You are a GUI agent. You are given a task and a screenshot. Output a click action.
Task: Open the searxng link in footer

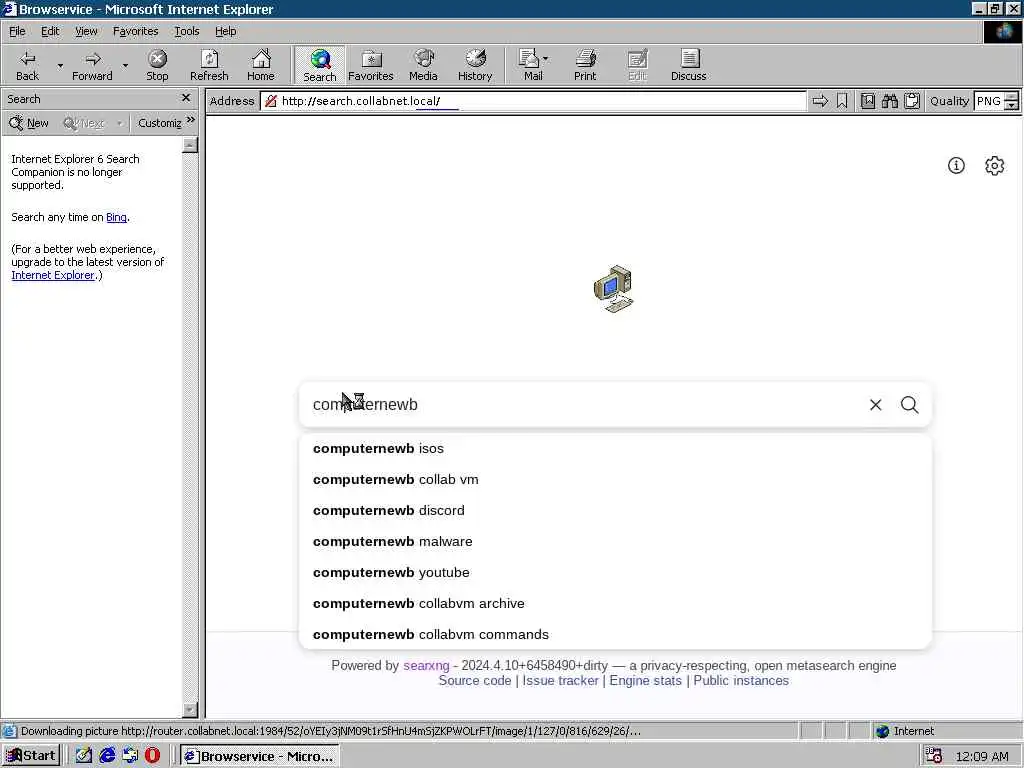[426, 665]
